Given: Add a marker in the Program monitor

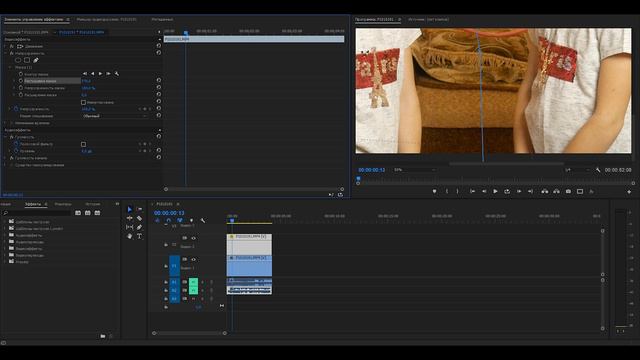Looking at the screenshot, I should pos(434,191).
